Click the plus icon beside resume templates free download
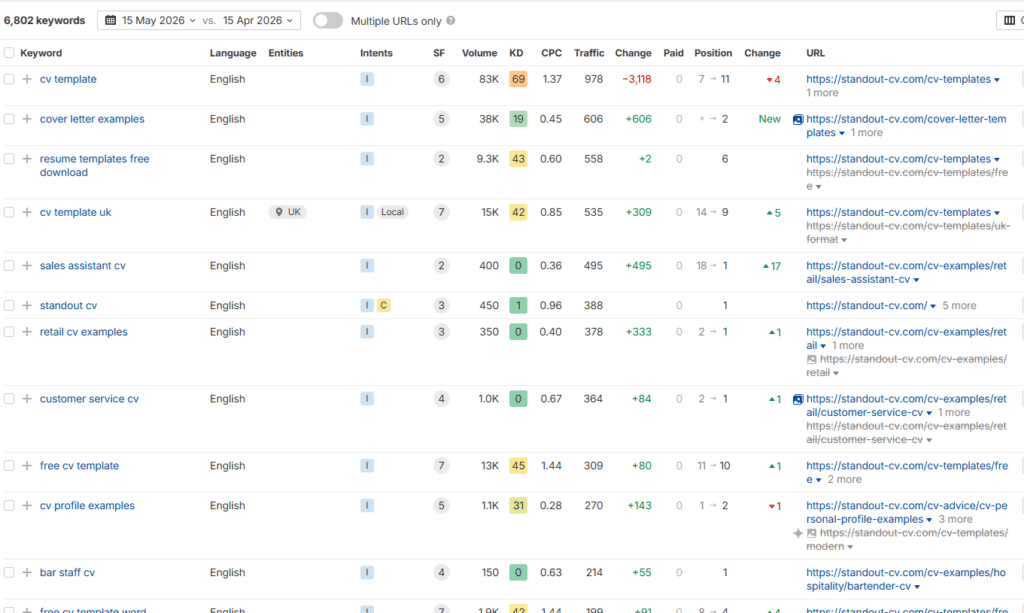 27,159
